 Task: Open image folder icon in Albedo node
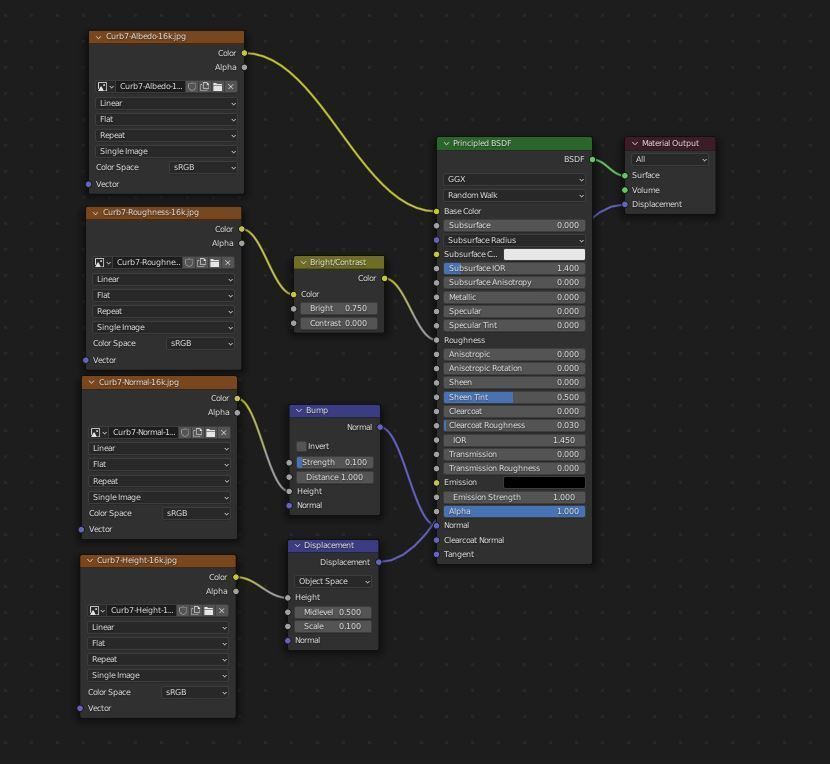218,86
